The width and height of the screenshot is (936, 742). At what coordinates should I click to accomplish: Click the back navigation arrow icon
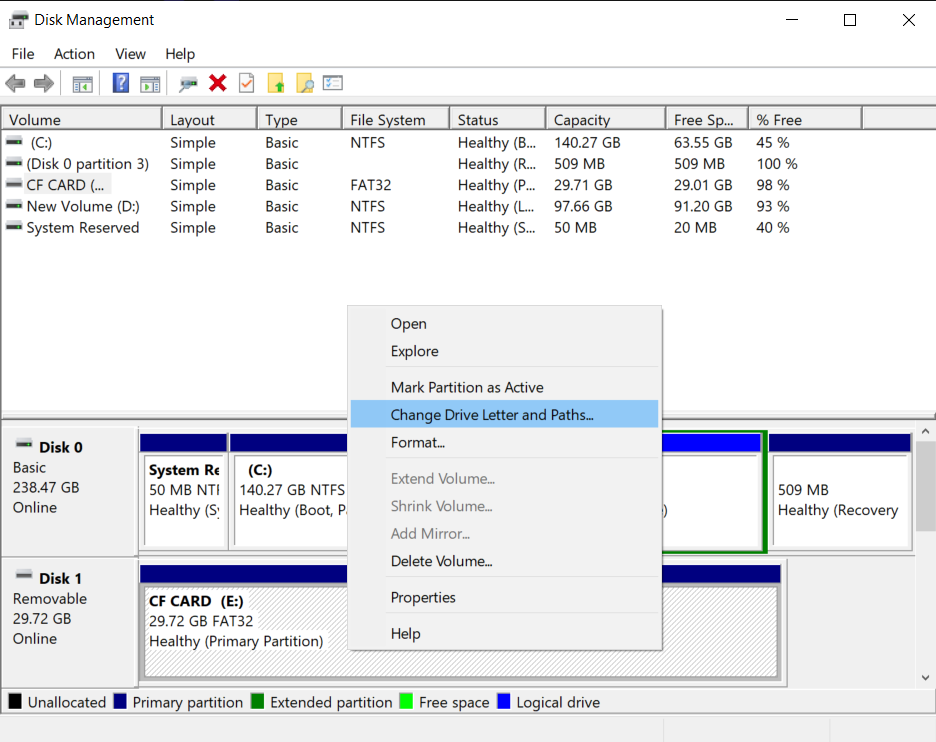pyautogui.click(x=15, y=83)
